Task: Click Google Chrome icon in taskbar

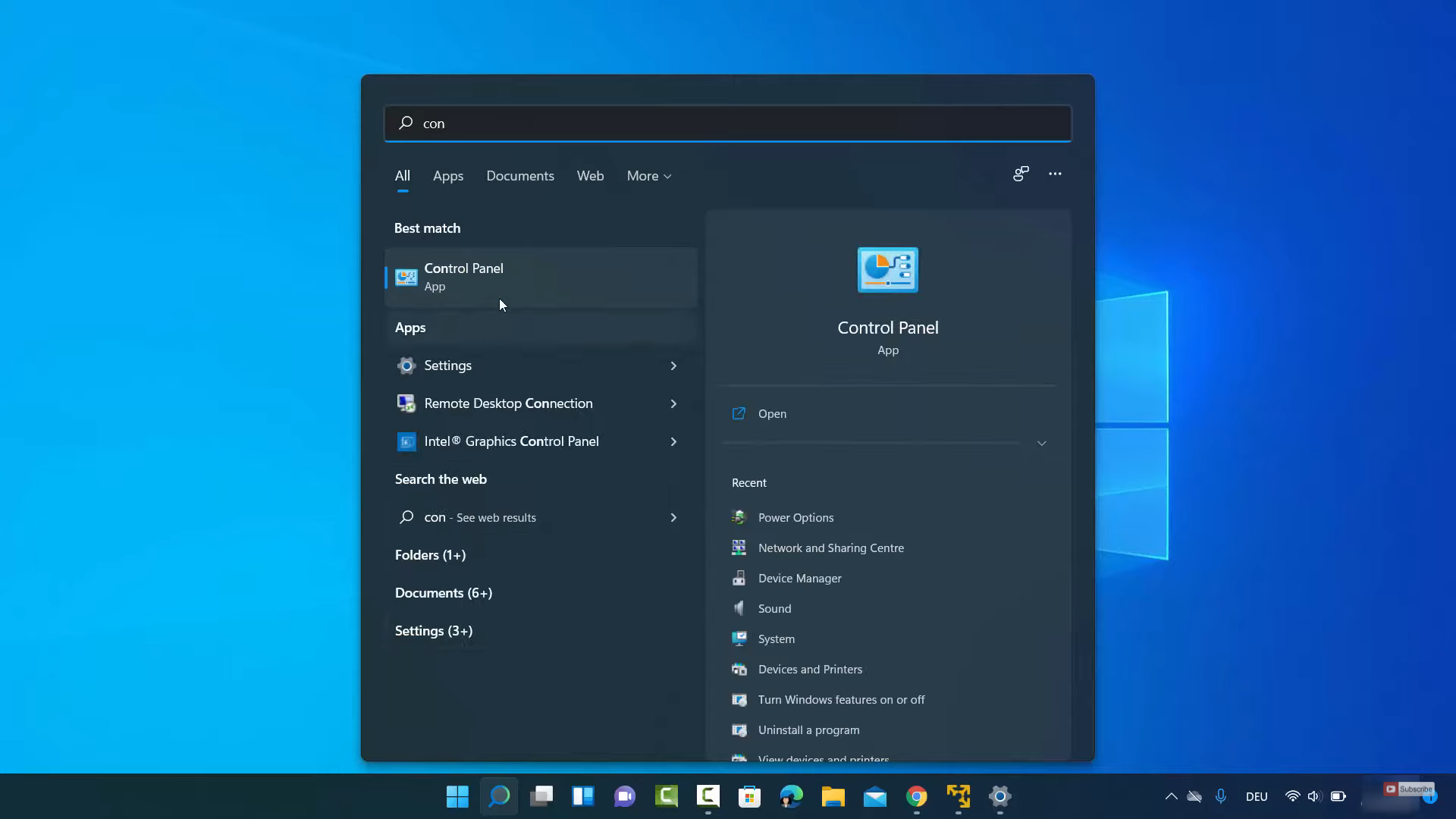Action: 916,796
